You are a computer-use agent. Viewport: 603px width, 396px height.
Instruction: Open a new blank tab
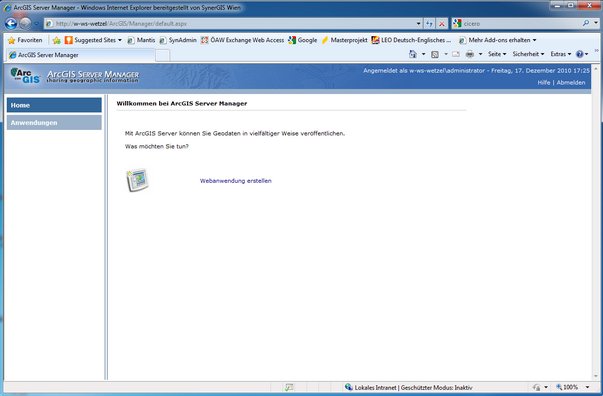(163, 55)
